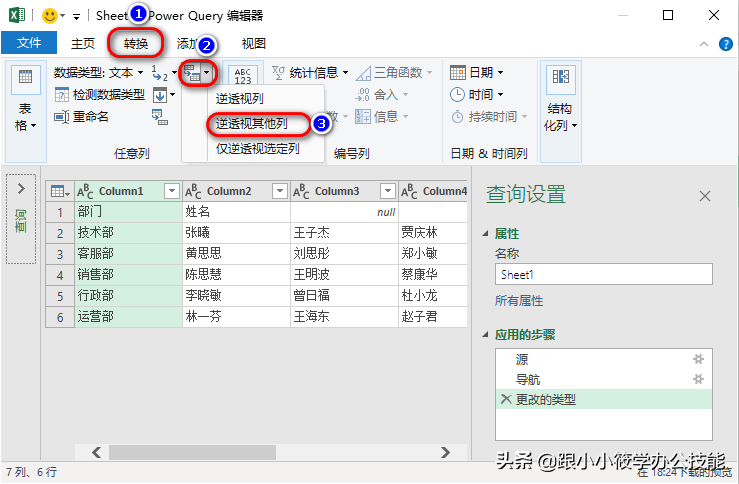Viewport: 739px width, 484px height.
Task: Open the 舍入 rounding dropdown
Action: (x=381, y=95)
